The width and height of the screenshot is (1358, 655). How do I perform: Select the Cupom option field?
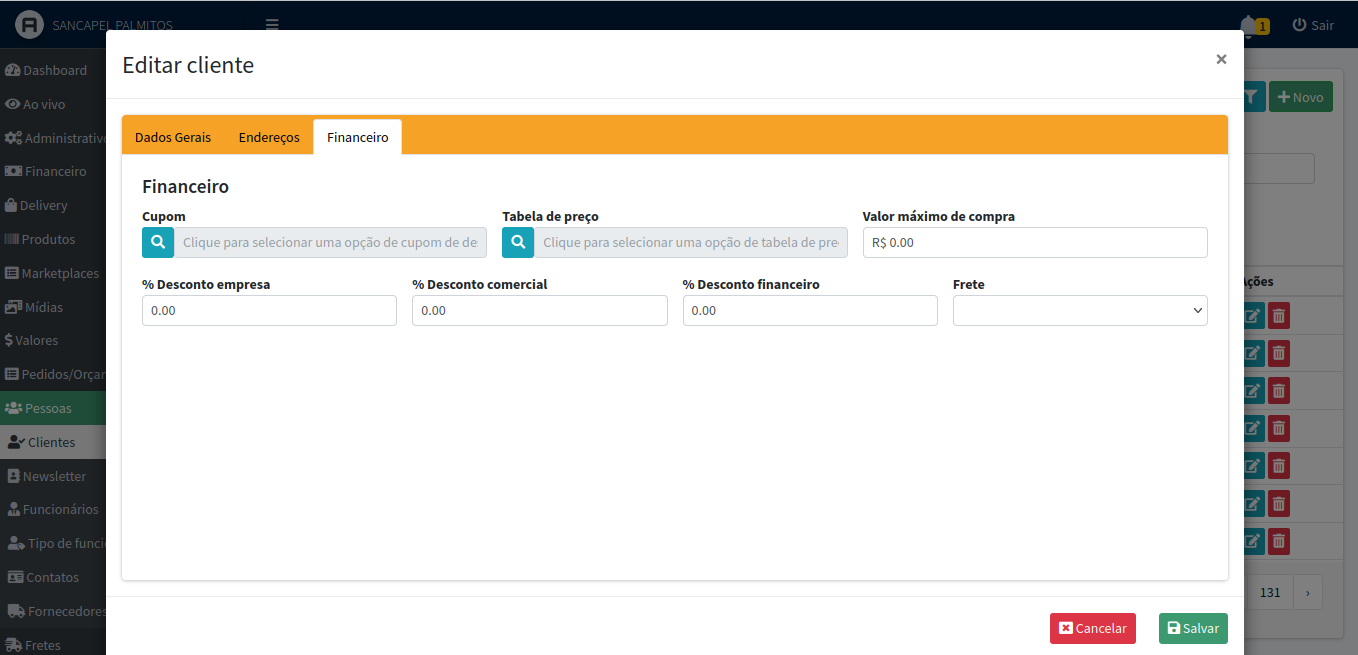coord(330,243)
